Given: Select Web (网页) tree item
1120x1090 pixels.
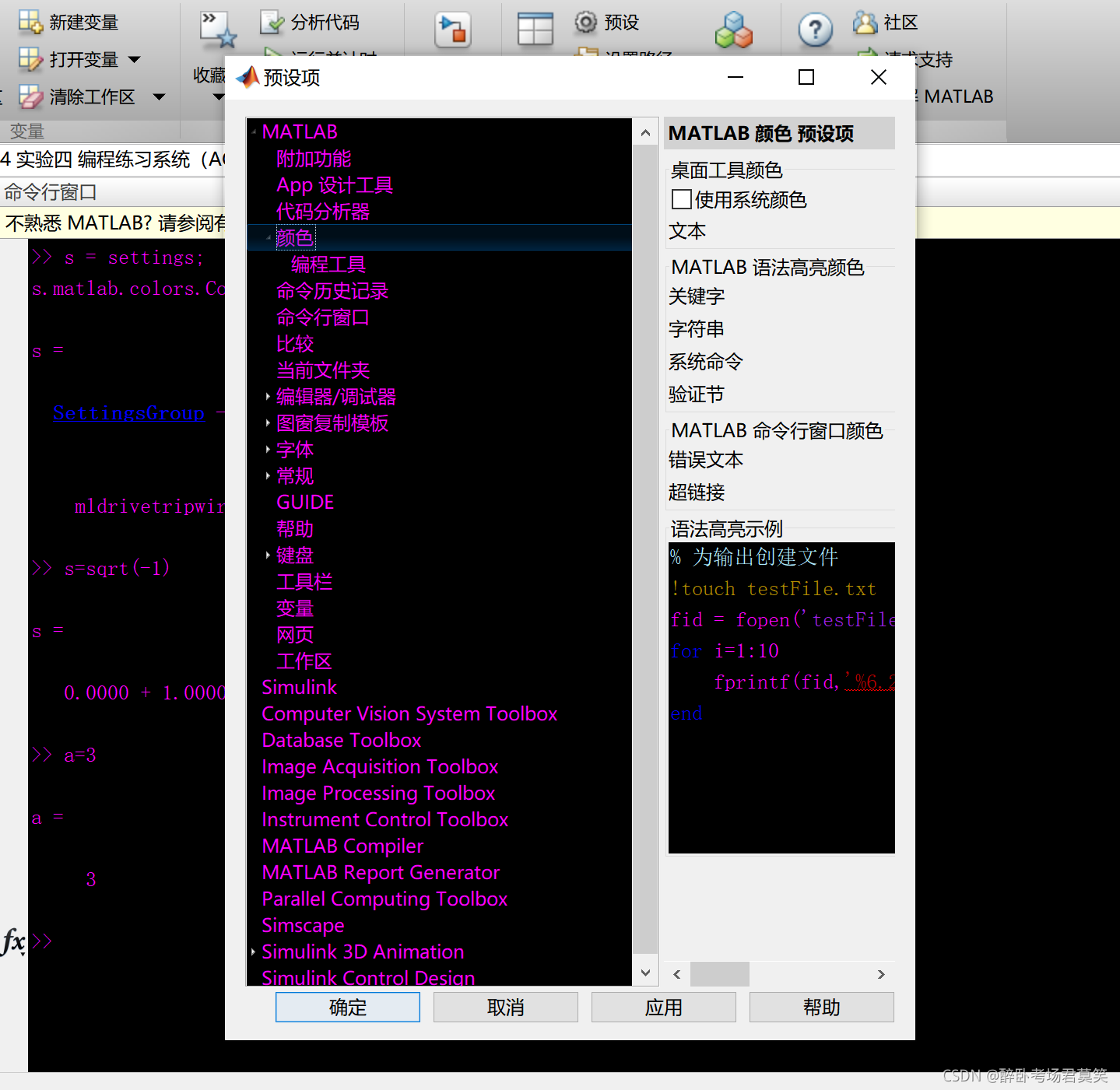Looking at the screenshot, I should [295, 635].
